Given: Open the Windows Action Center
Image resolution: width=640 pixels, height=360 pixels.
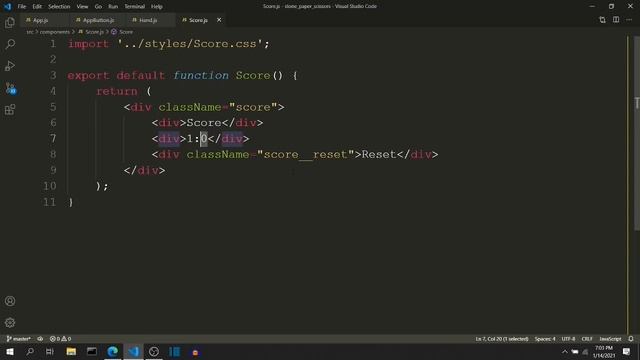Looking at the screenshot, I should 627,351.
